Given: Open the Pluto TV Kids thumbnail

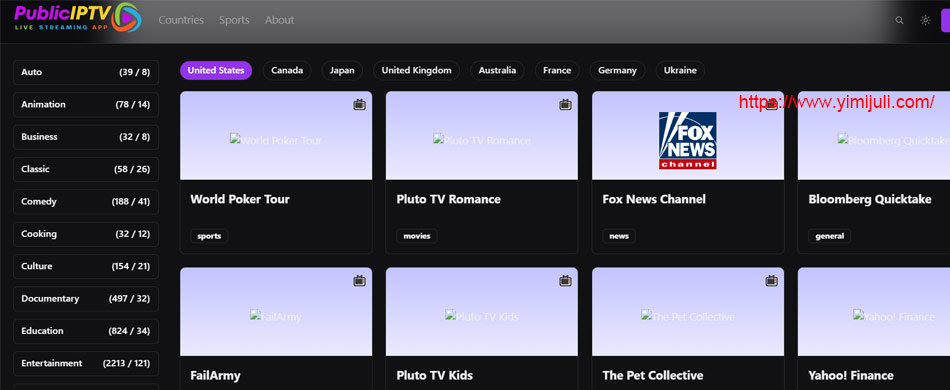Looking at the screenshot, I should pos(482,312).
